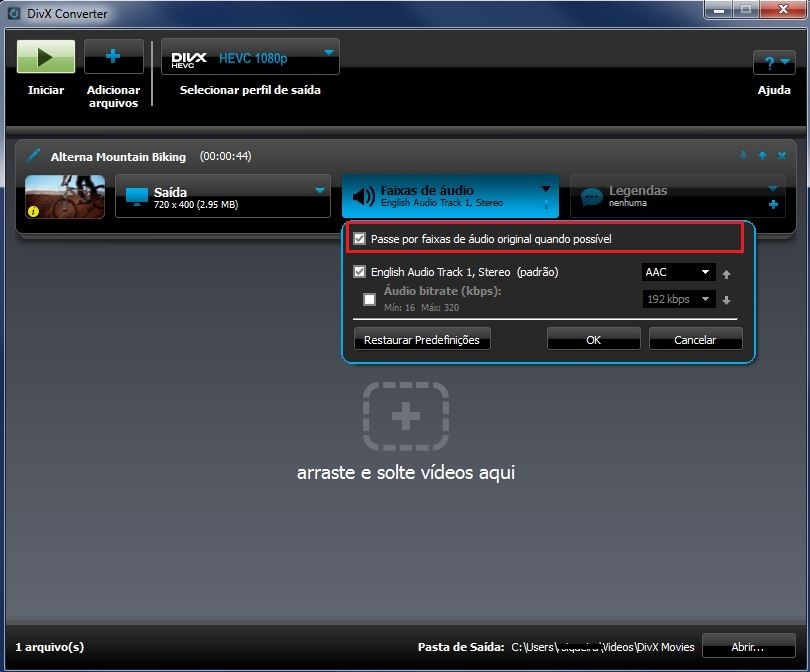Click Restaurar Predefinições button
The width and height of the screenshot is (810, 672).
click(x=422, y=339)
